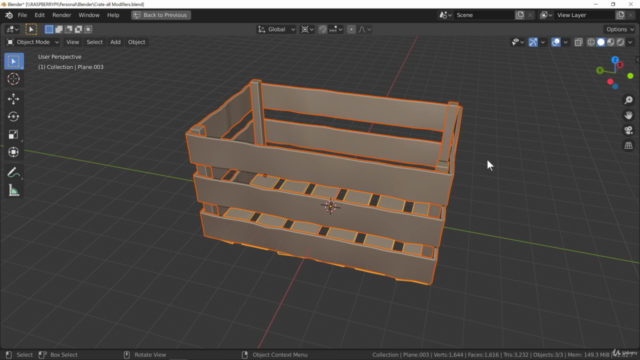Set selection mode to invert
The width and height of the screenshot is (640, 360).
(78, 29)
